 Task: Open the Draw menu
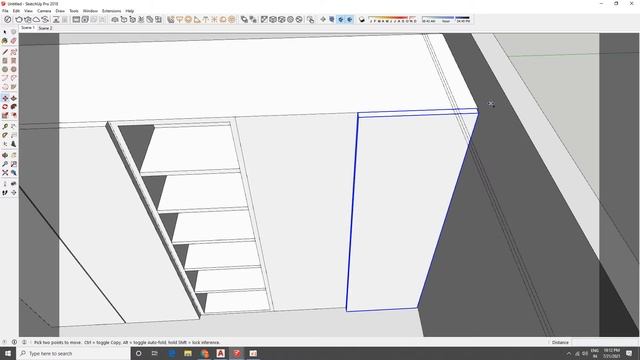[x=60, y=11]
